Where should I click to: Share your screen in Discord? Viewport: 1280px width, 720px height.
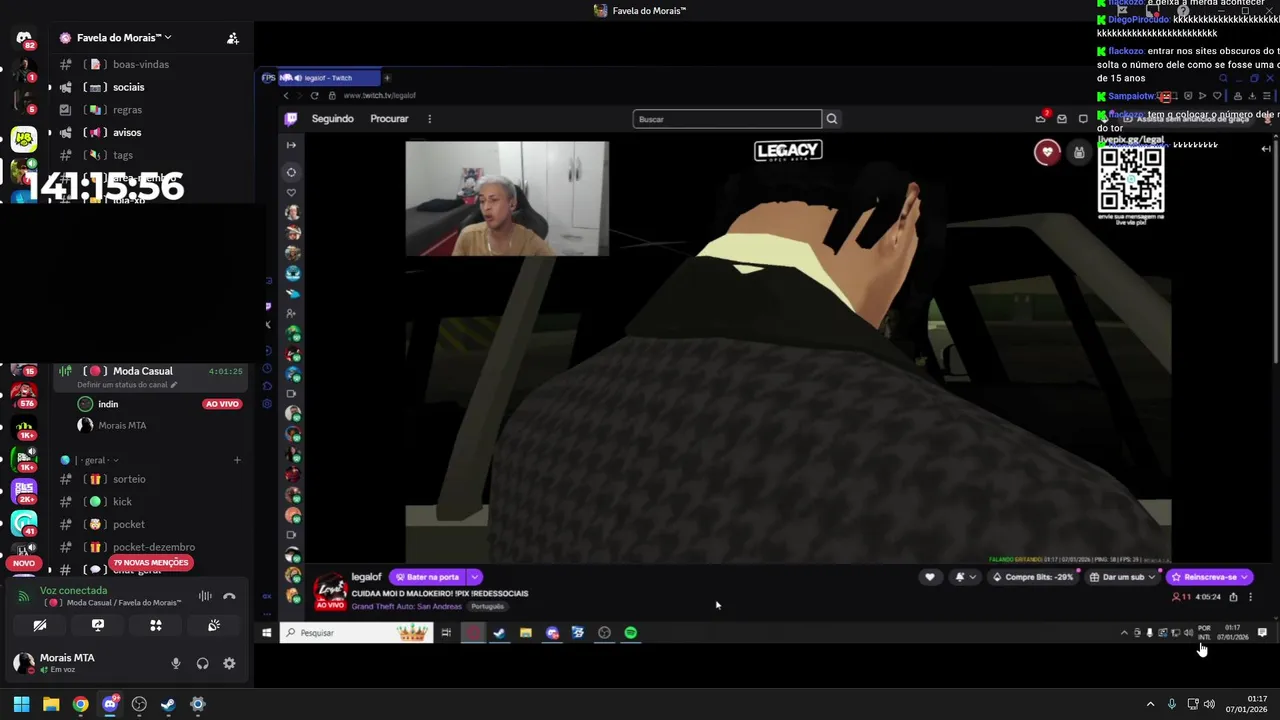(98, 625)
